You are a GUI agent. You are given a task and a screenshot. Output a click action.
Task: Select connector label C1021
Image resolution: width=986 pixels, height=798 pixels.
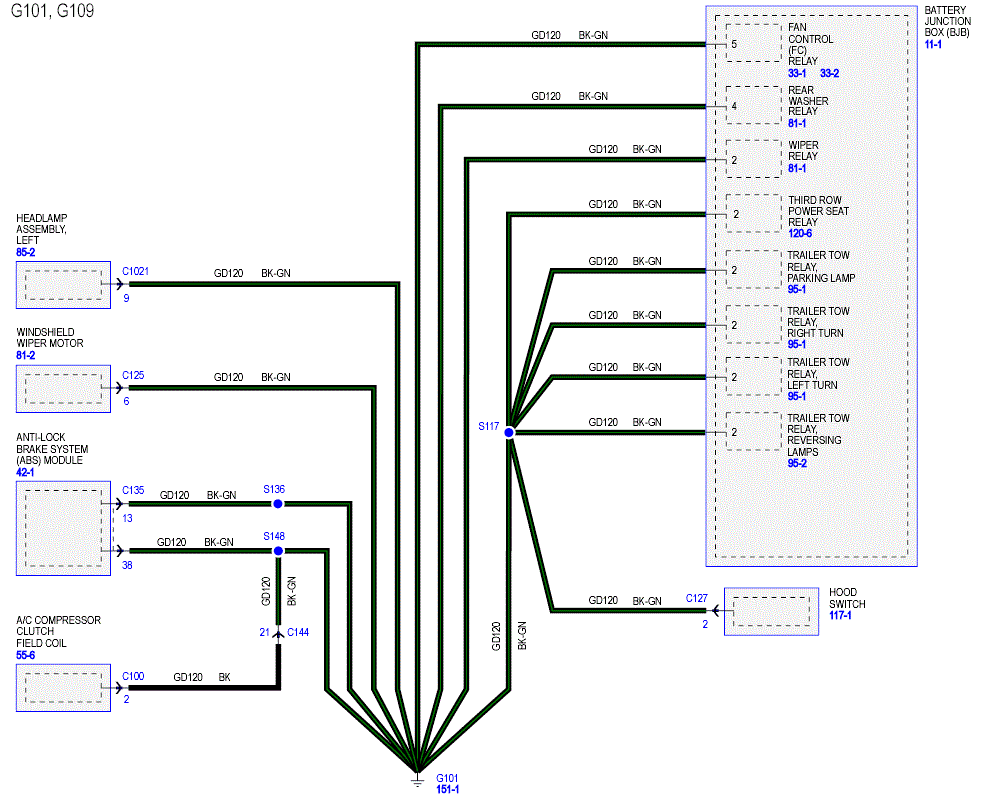[135, 271]
